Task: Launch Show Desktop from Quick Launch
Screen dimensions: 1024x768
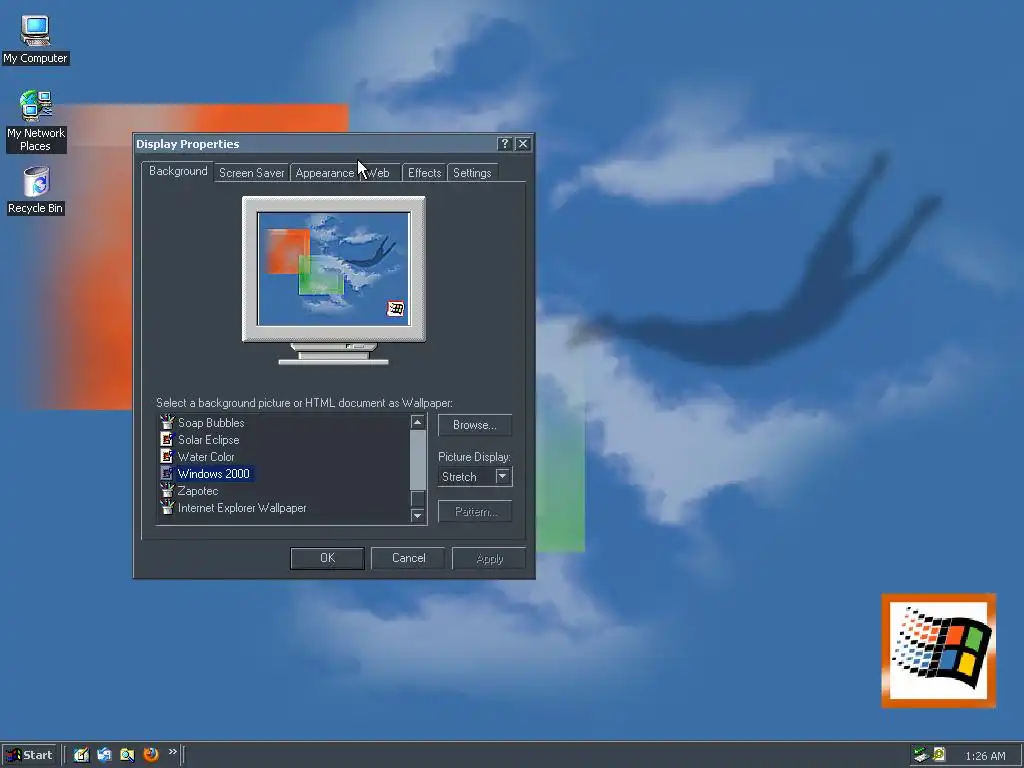Action: coord(81,755)
